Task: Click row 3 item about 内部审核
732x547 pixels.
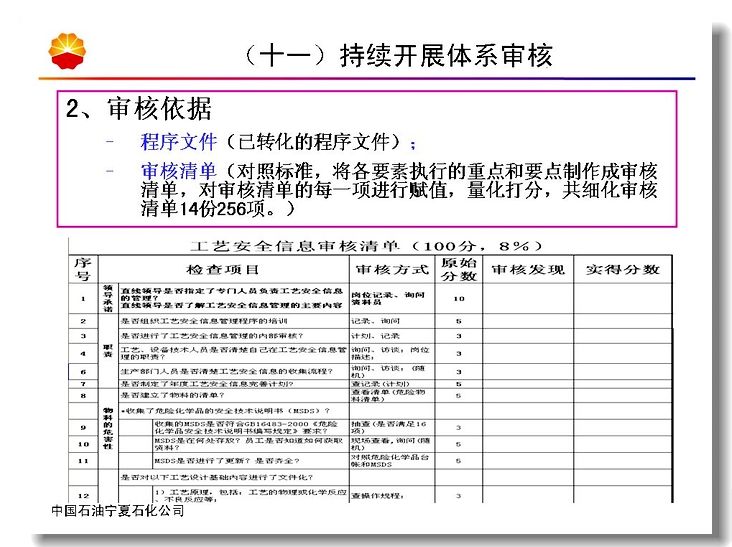Action: pyautogui.click(x=211, y=336)
